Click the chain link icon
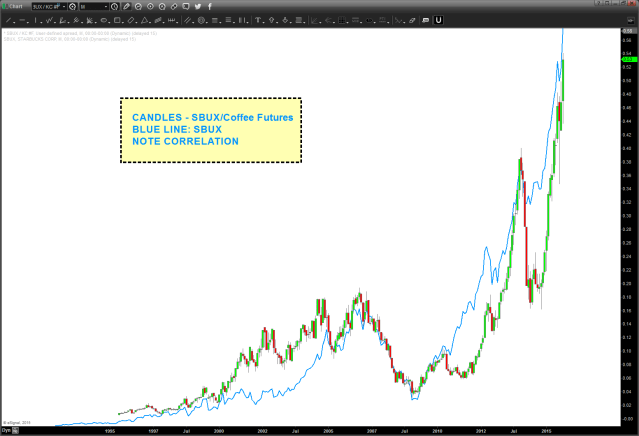This screenshot has width=639, height=436. coord(174,7)
